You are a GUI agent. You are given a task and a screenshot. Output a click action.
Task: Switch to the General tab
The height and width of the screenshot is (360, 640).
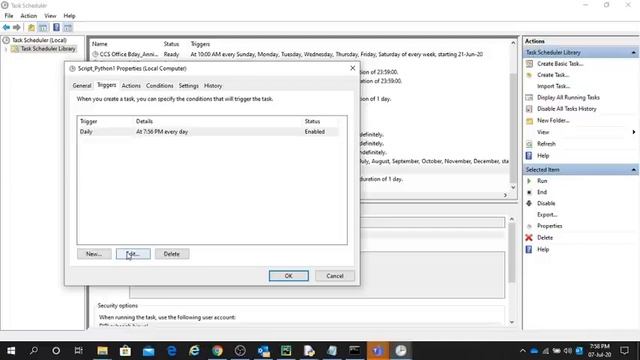point(82,86)
